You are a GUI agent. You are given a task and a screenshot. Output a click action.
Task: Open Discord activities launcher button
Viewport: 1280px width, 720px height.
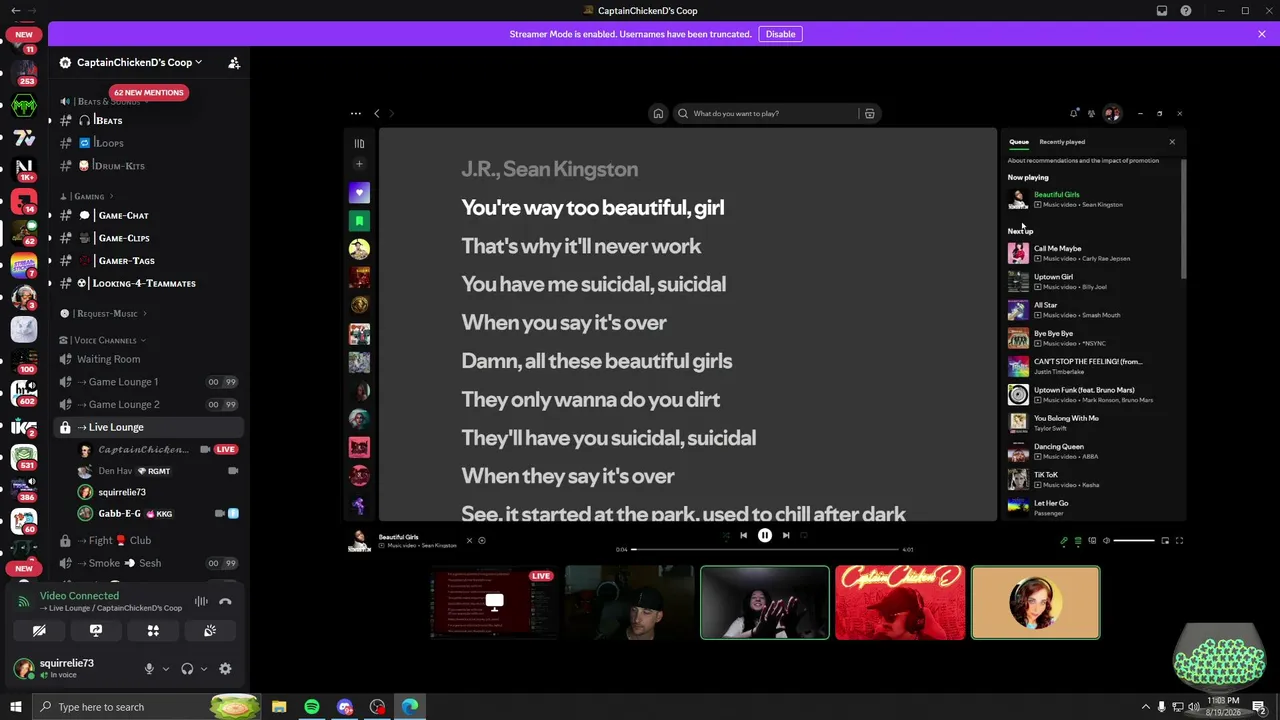click(153, 631)
